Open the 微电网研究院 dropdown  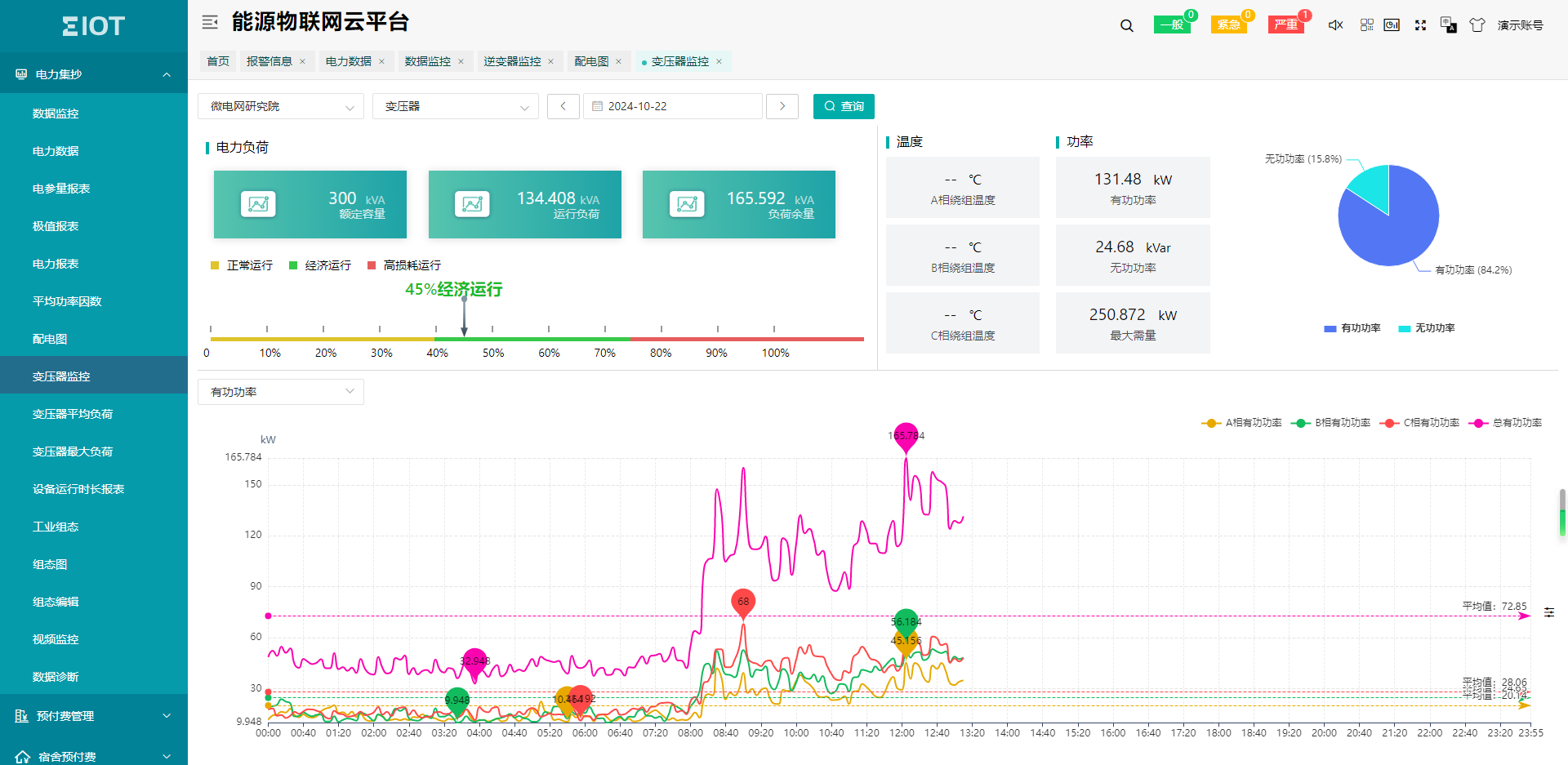point(280,106)
